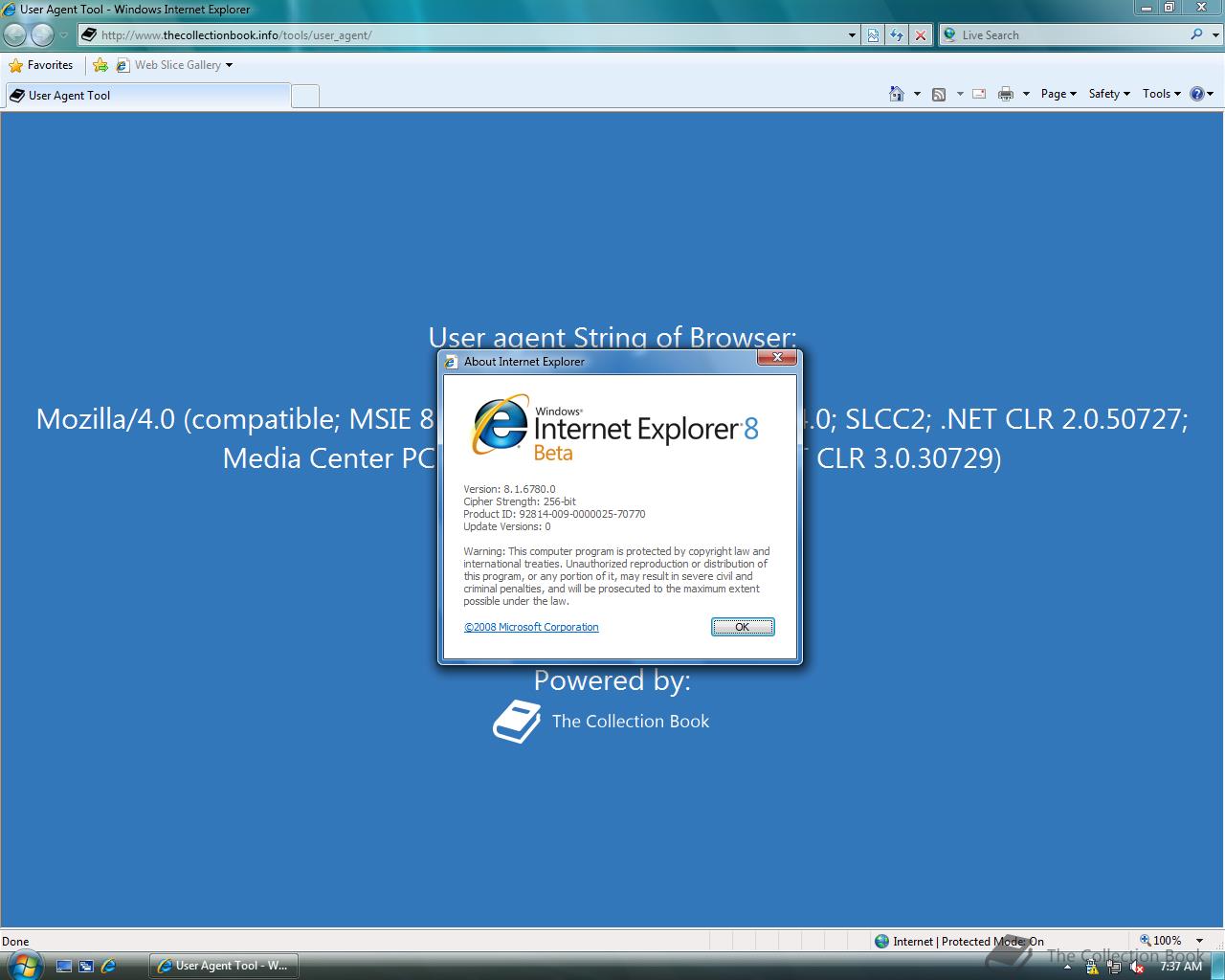The height and width of the screenshot is (980, 1225).
Task: Click the white book logo icon on page
Action: (517, 722)
